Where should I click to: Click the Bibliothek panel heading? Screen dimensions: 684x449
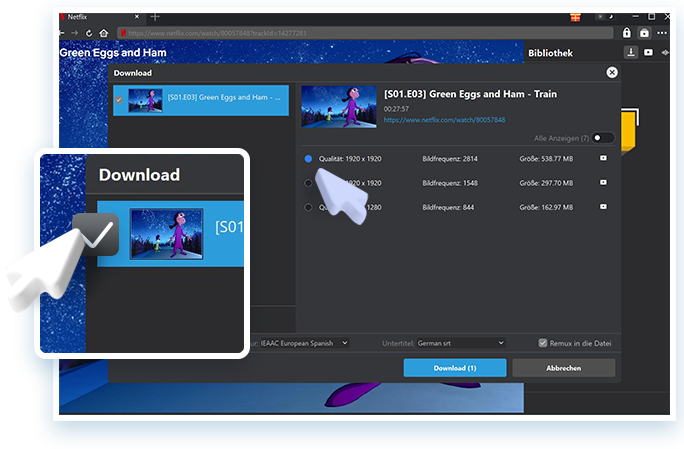coord(551,53)
